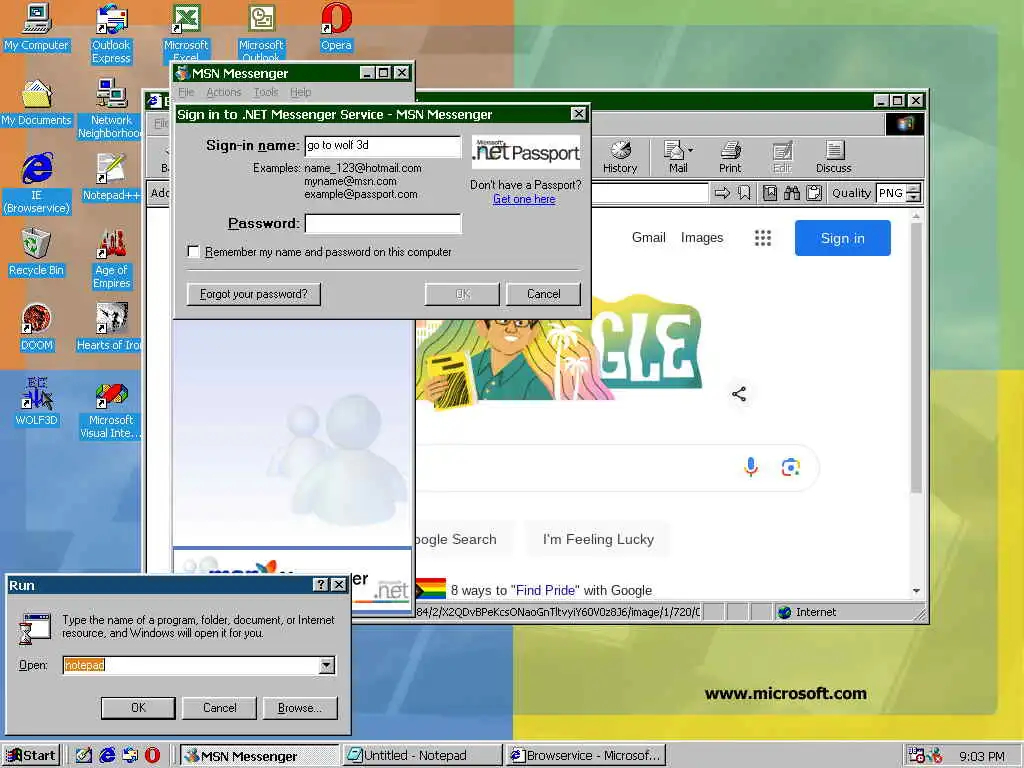
Task: Check Remember my name and password
Action: point(193,251)
